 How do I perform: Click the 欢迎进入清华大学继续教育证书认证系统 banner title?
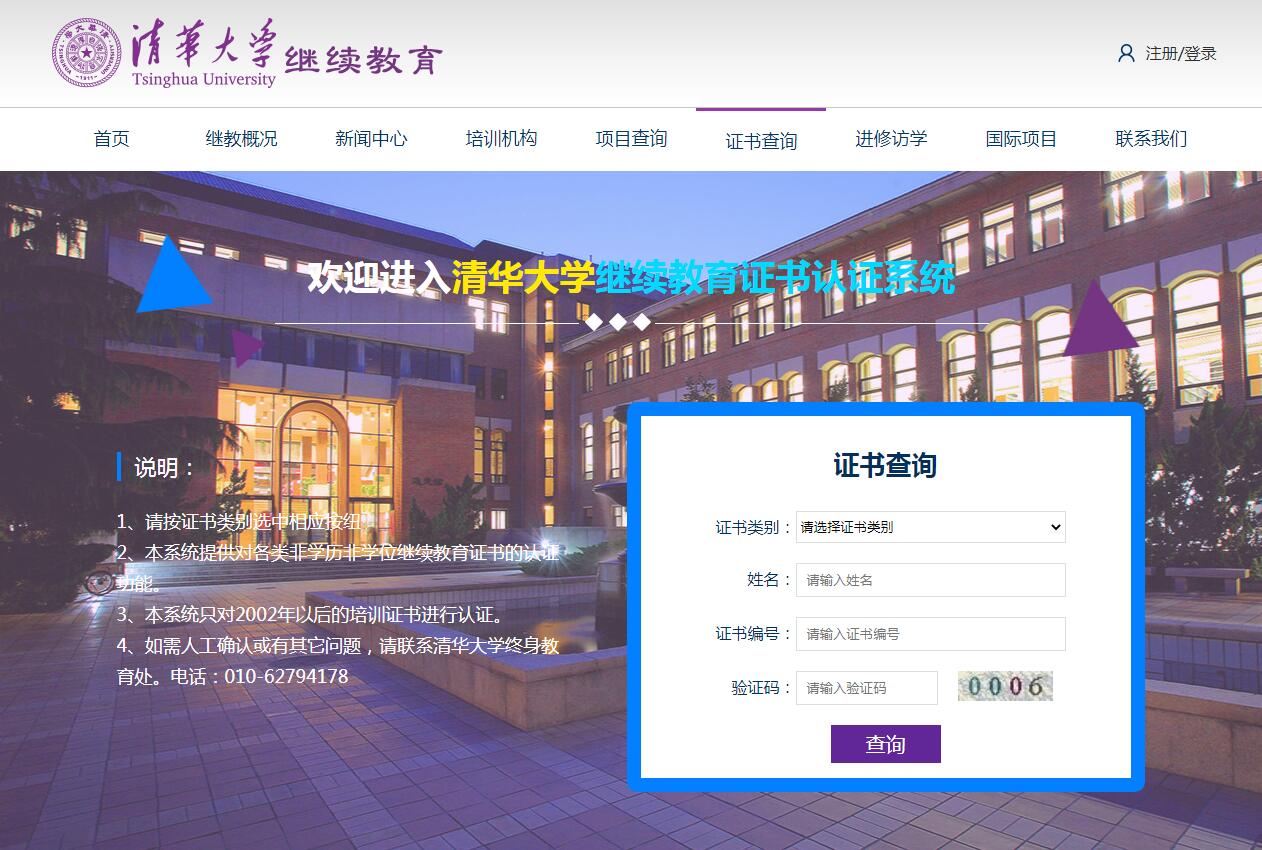pyautogui.click(x=631, y=278)
